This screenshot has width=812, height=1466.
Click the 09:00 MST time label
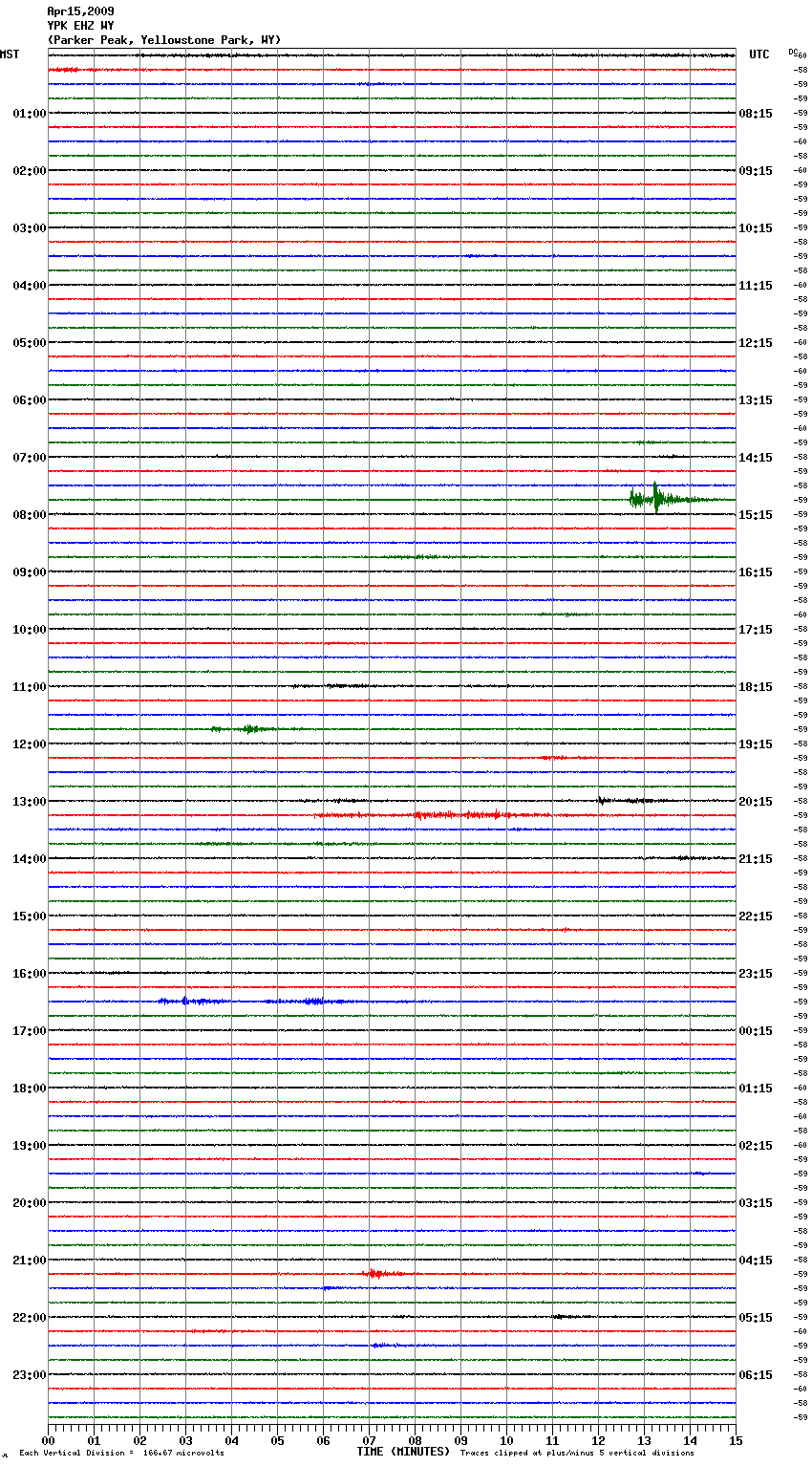[x=30, y=572]
